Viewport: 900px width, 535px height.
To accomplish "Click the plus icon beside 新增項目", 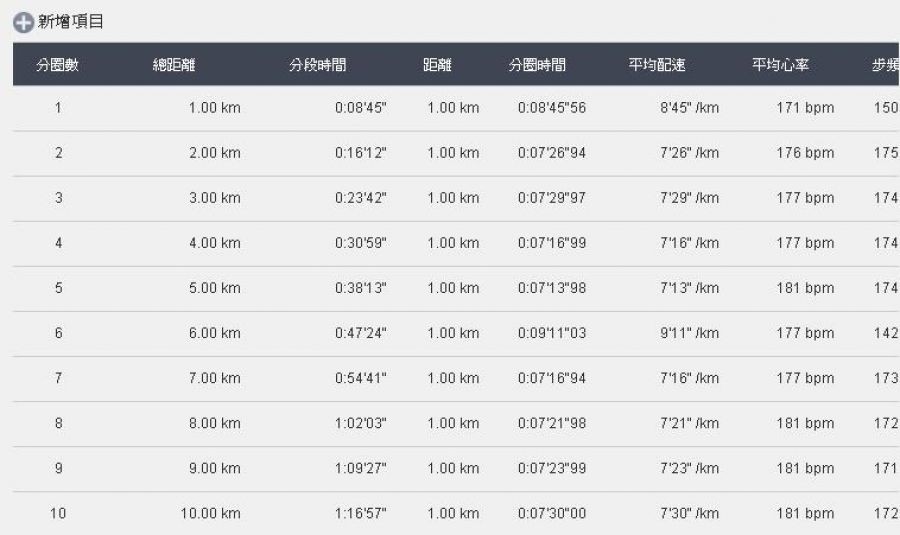I will (22, 22).
